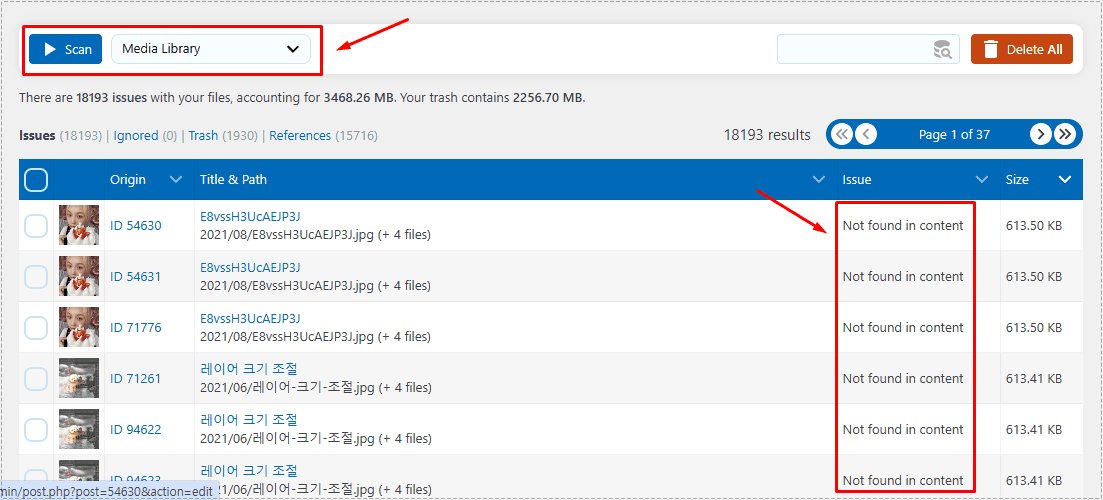Sort by Issue column chevron
Viewport: 1103px width, 500px height.
(982, 180)
